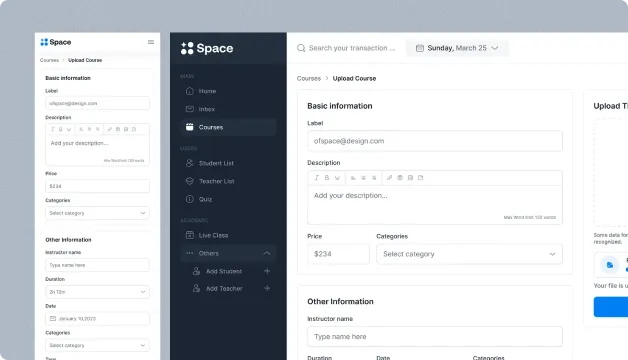Viewport: 628px width, 360px height.
Task: Click the Instructor name input field
Action: click(x=435, y=336)
